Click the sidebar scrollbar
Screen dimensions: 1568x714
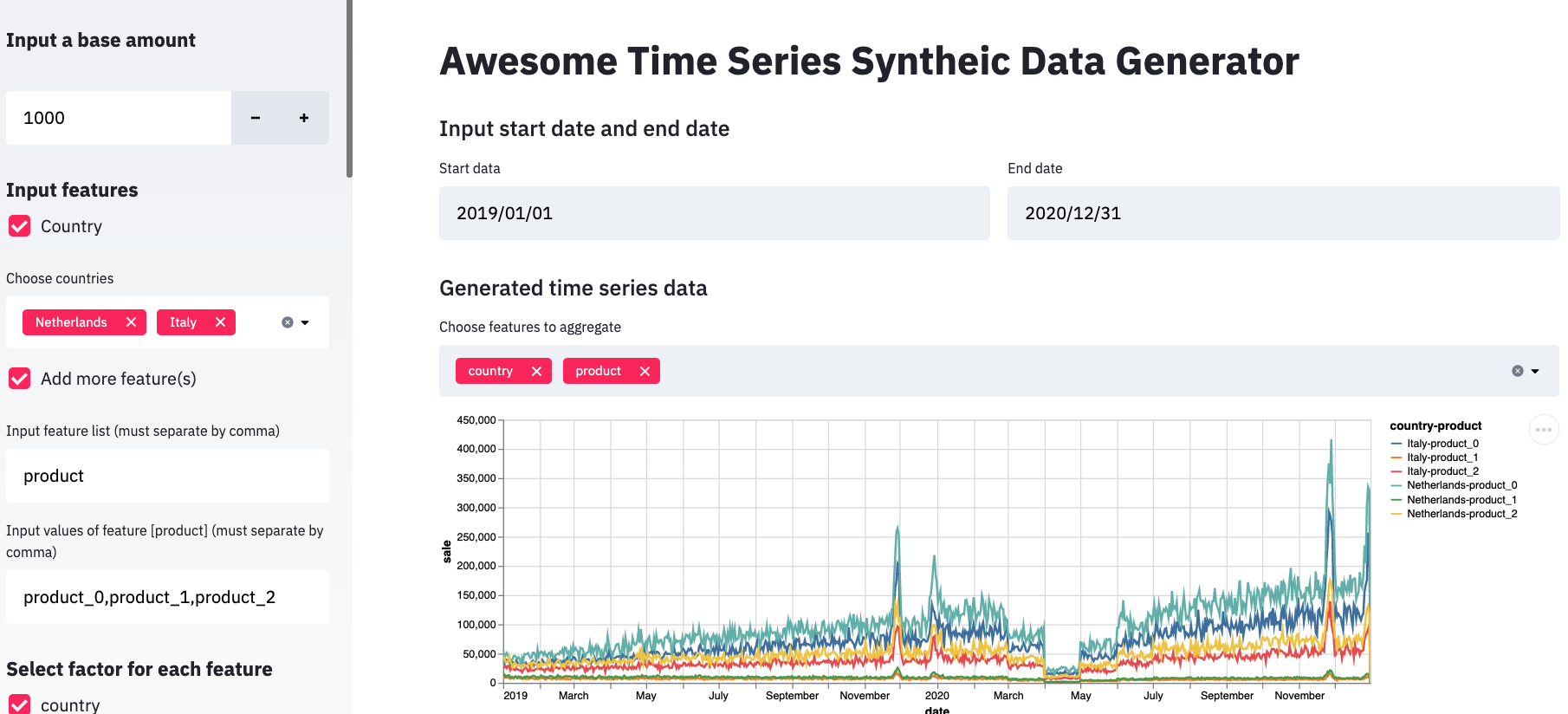(349, 88)
